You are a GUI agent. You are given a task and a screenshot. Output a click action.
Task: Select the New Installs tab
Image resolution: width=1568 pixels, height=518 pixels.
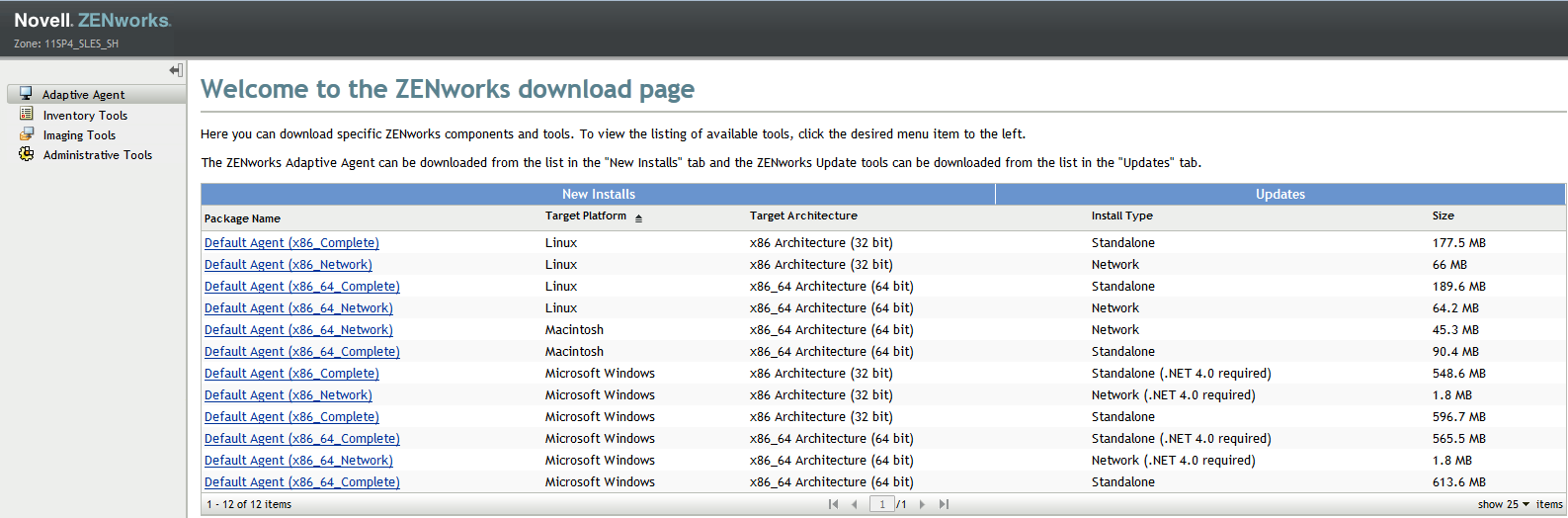tap(598, 194)
